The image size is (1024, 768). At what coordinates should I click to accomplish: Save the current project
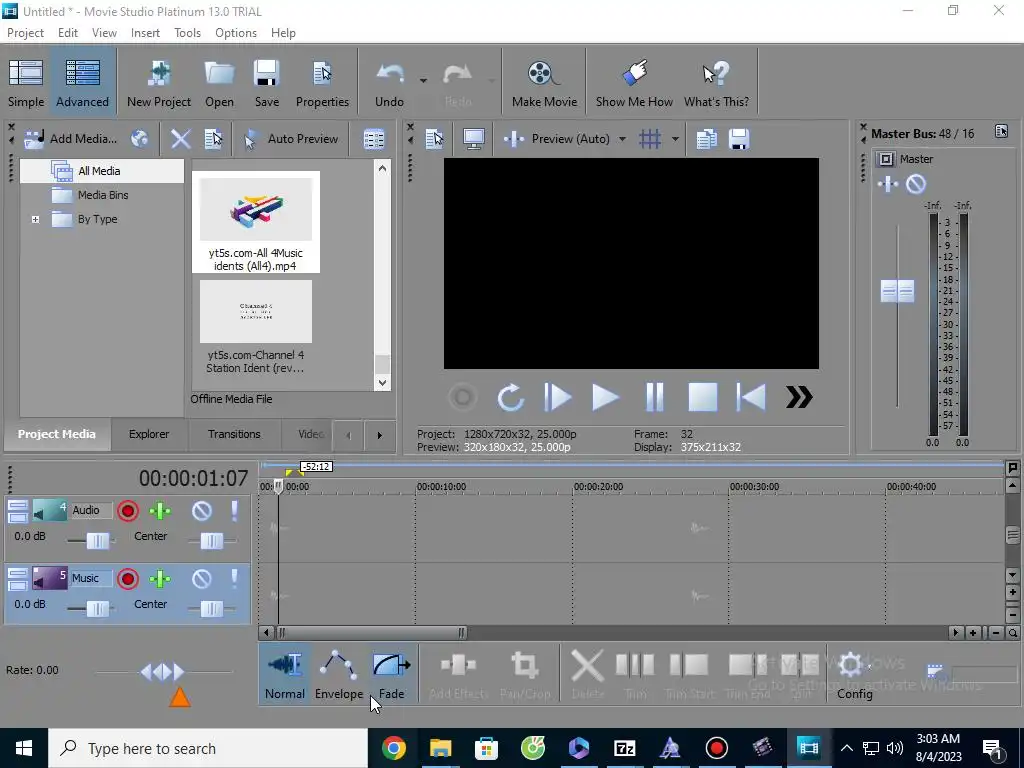[x=266, y=83]
